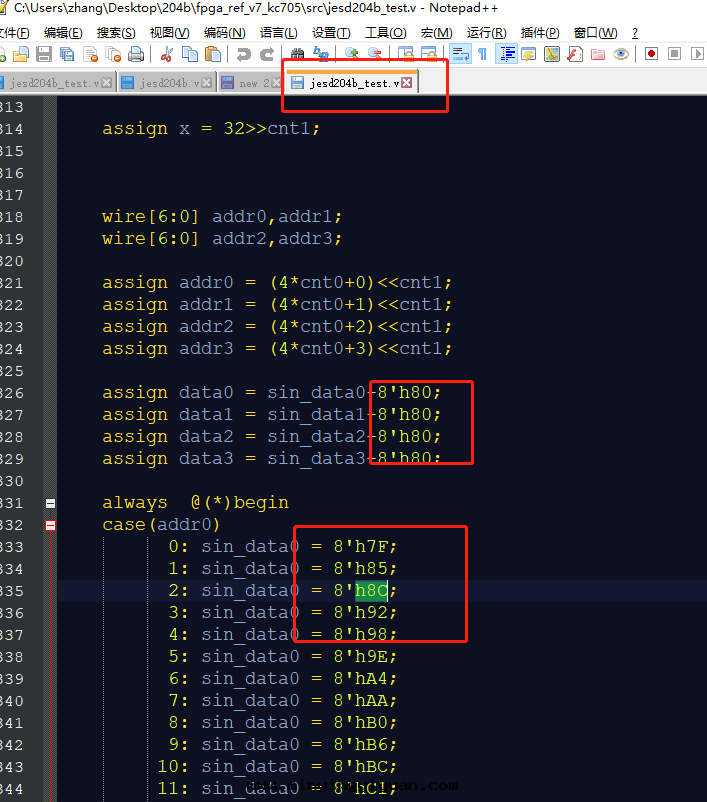Collapse the case(addr0) block fold marker

tap(50, 525)
